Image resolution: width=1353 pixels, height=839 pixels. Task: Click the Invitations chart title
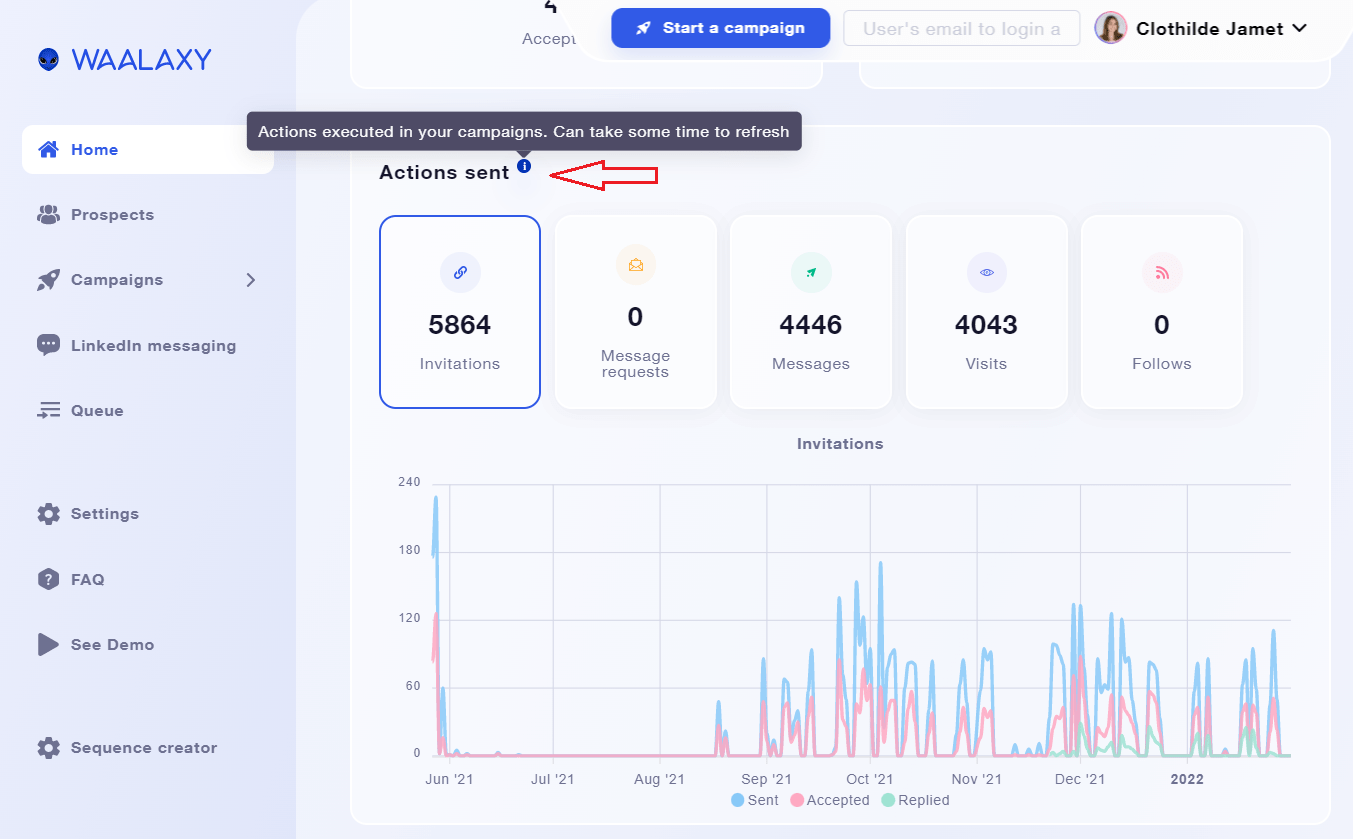840,443
